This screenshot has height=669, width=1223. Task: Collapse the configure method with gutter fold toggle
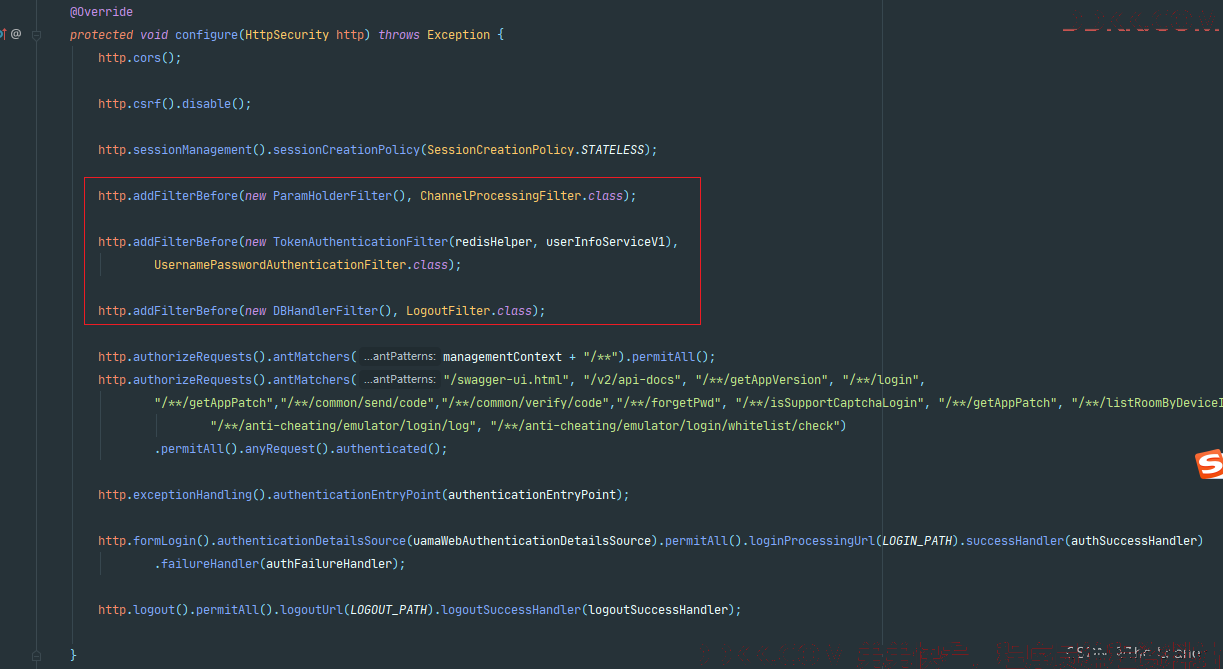point(36,34)
